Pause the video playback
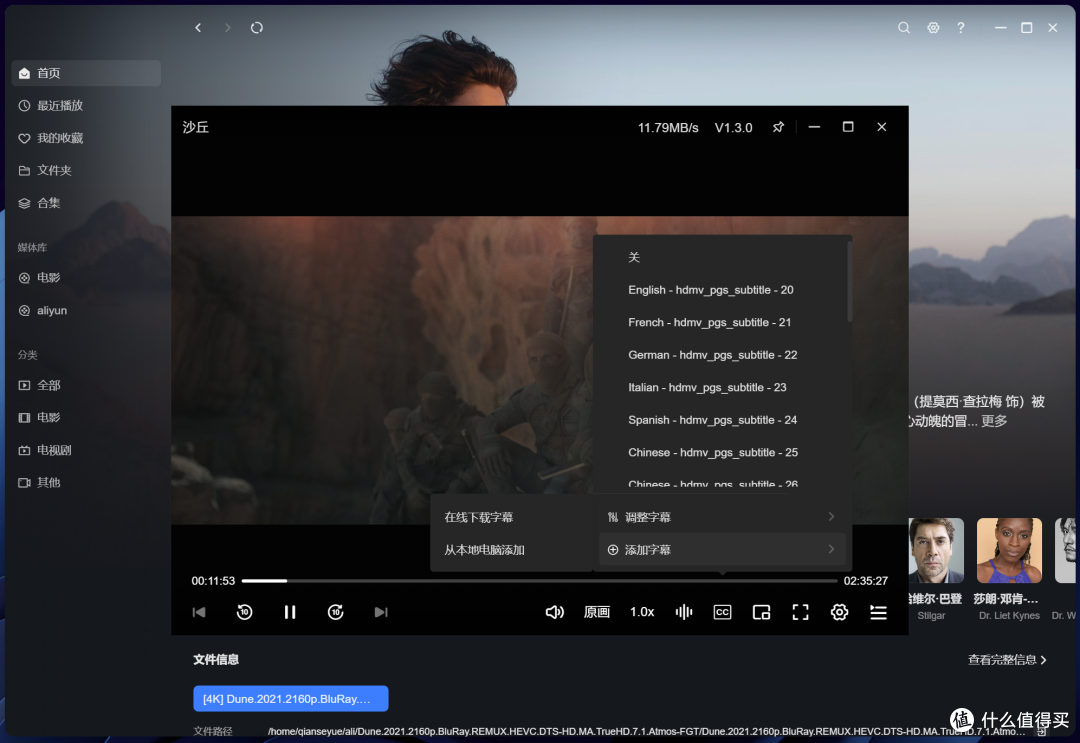The height and width of the screenshot is (743, 1080). pyautogui.click(x=290, y=612)
